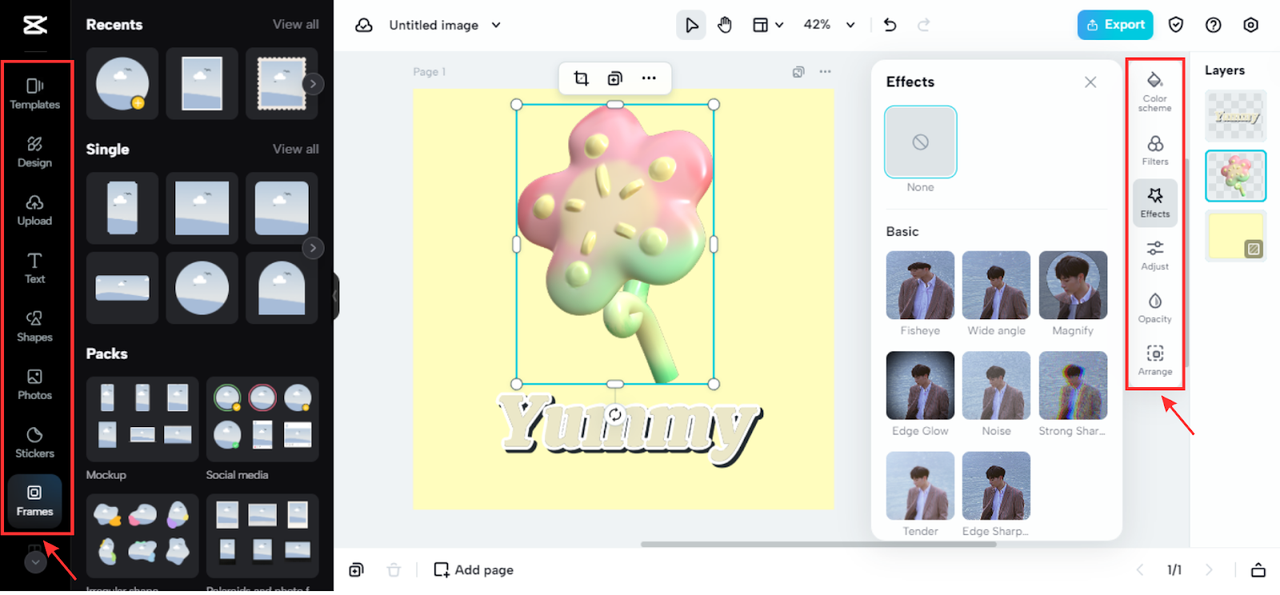This screenshot has height=595, width=1280.
Task: Select the hand pan tool
Action: pyautogui.click(x=725, y=25)
